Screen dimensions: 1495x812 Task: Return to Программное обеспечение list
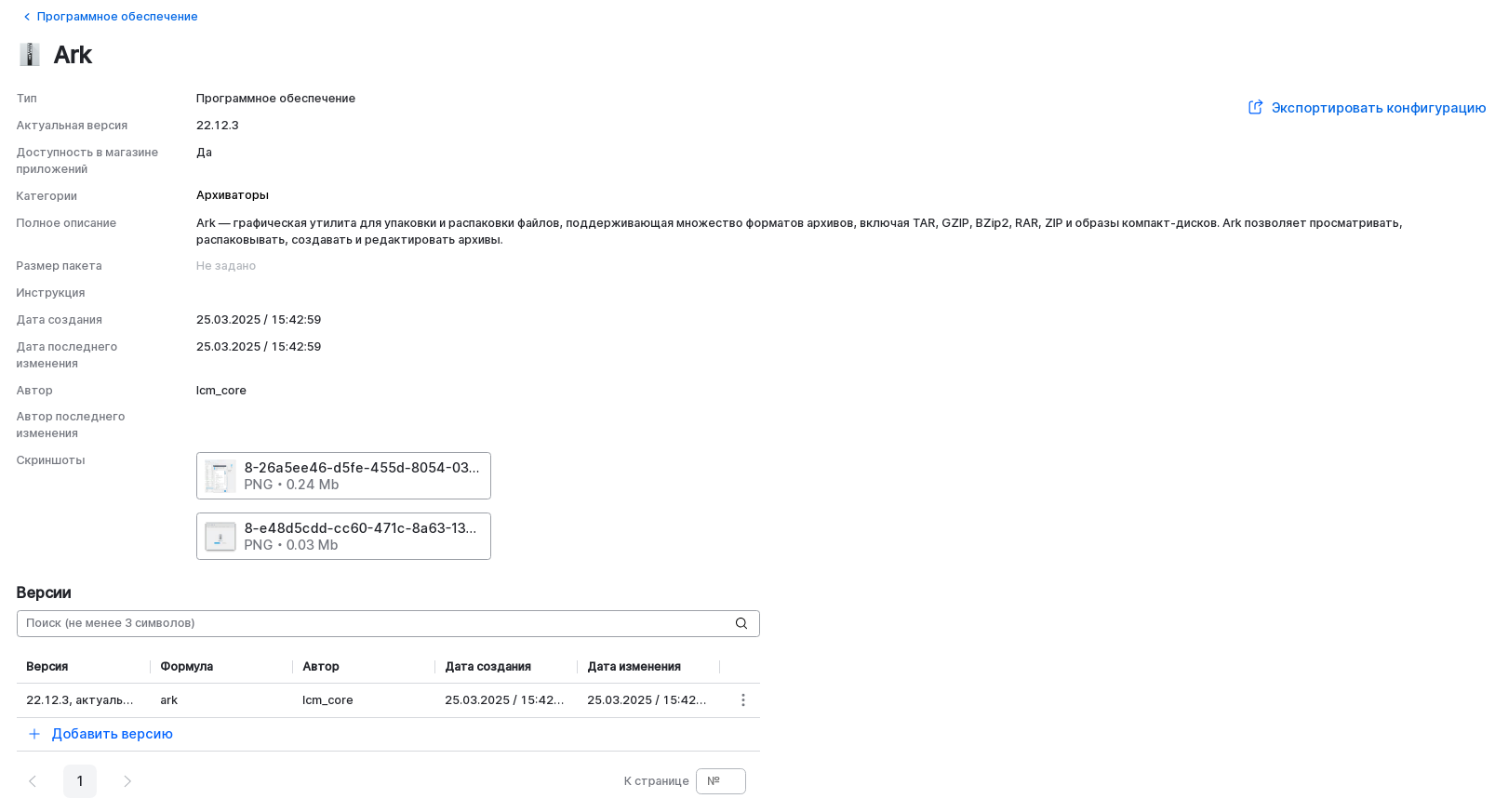coord(117,17)
